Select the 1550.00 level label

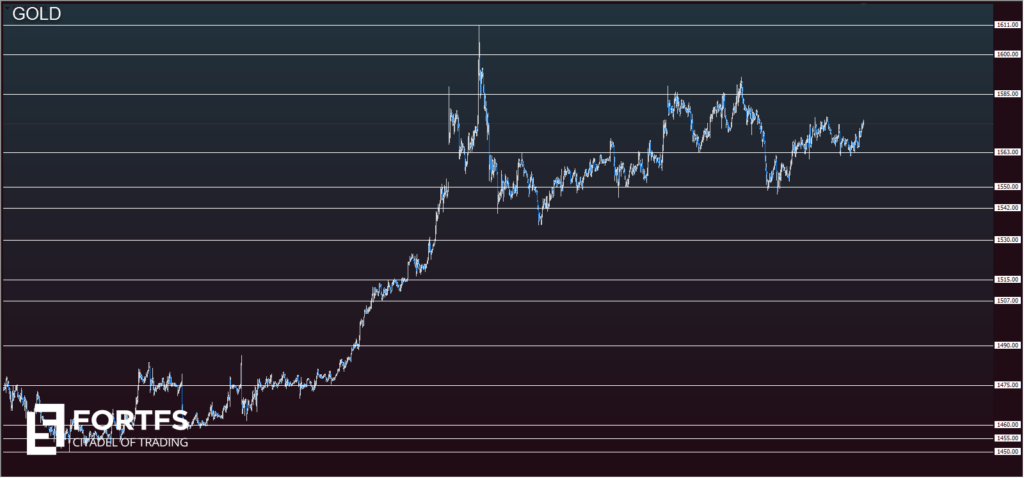[1006, 187]
